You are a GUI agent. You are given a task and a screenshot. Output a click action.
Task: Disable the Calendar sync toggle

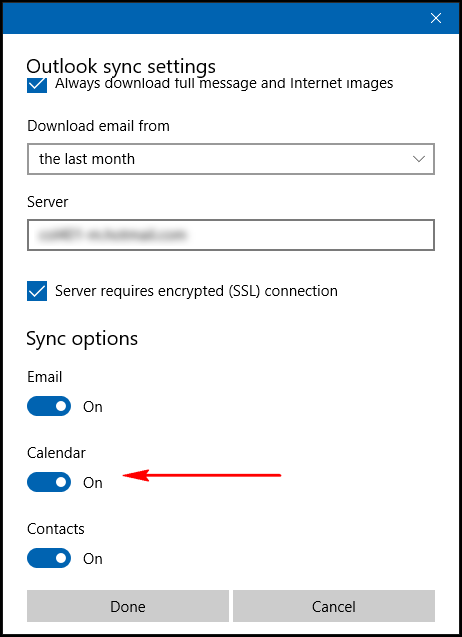pyautogui.click(x=49, y=482)
